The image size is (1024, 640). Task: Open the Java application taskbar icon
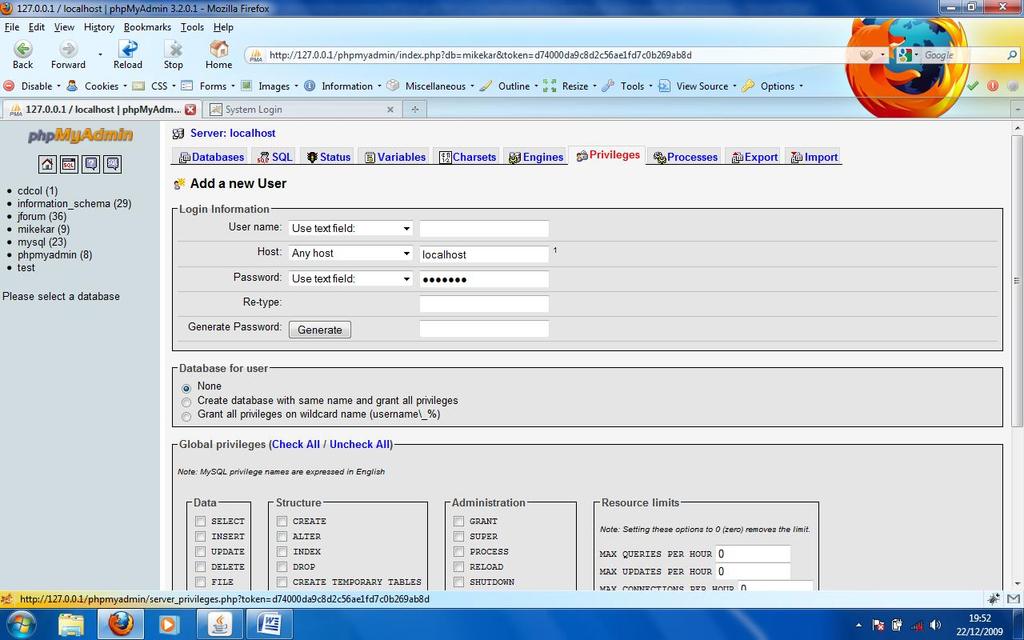point(220,624)
